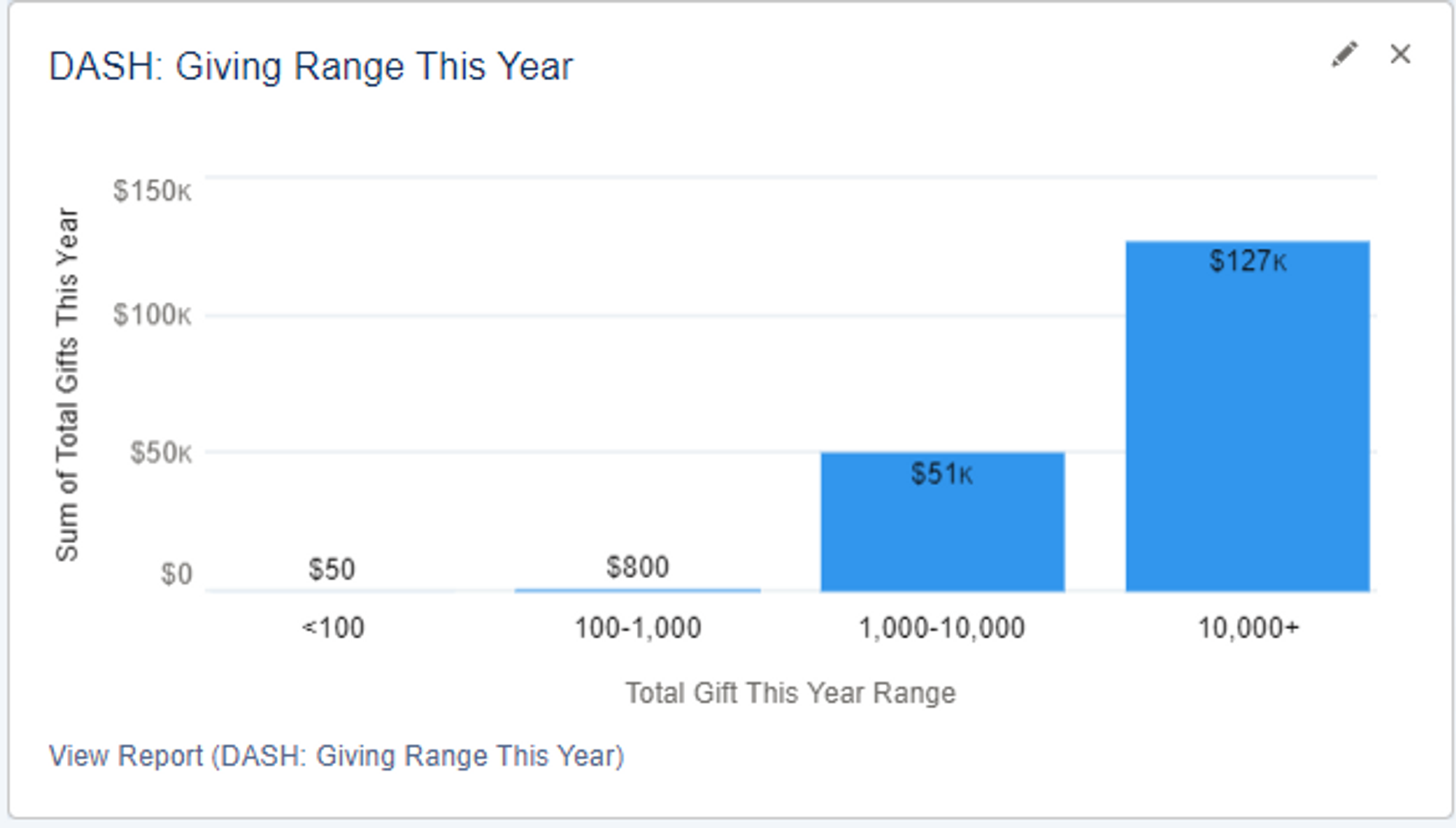This screenshot has height=828, width=1456.
Task: Click the <100 axis category label
Action: [333, 628]
